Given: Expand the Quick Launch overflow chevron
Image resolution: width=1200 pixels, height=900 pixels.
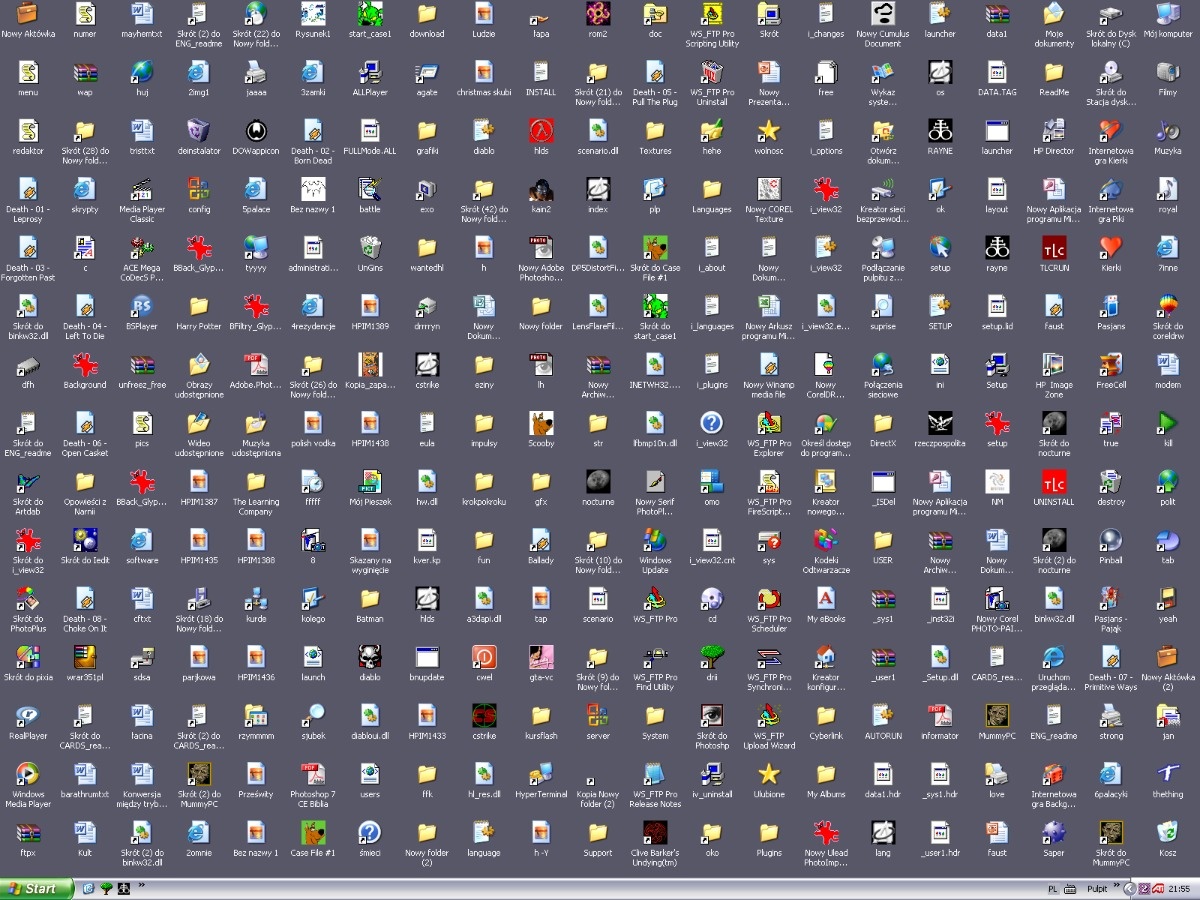Looking at the screenshot, I should [141, 886].
